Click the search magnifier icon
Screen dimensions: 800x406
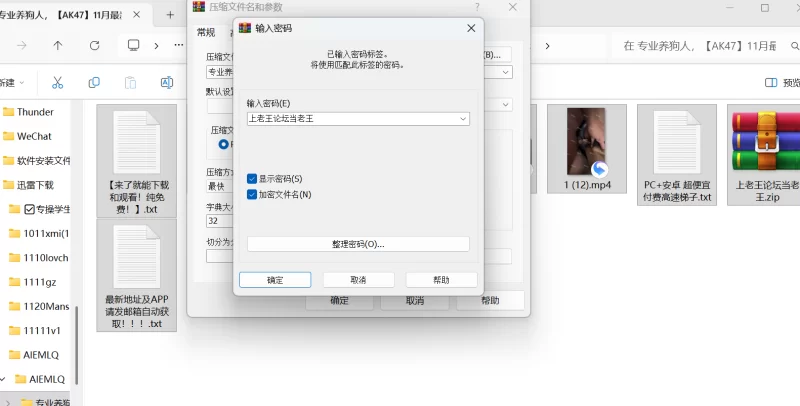click(x=794, y=46)
